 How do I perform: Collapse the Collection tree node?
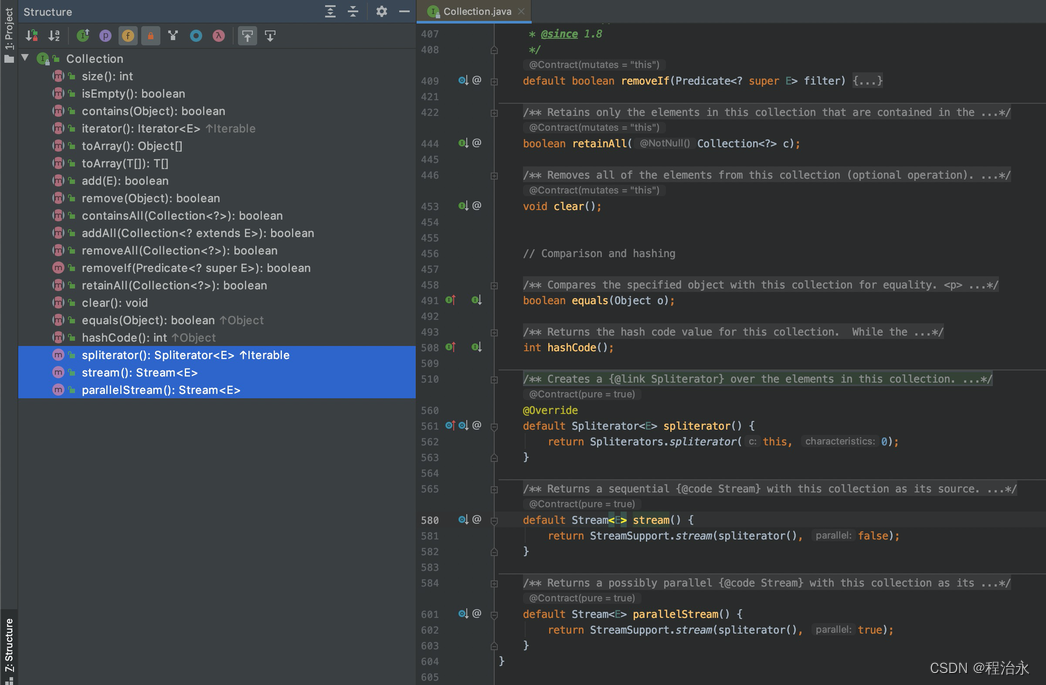coord(25,58)
